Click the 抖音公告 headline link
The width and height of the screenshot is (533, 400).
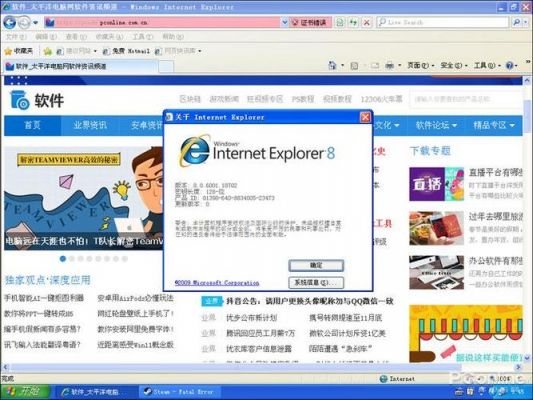[309, 301]
